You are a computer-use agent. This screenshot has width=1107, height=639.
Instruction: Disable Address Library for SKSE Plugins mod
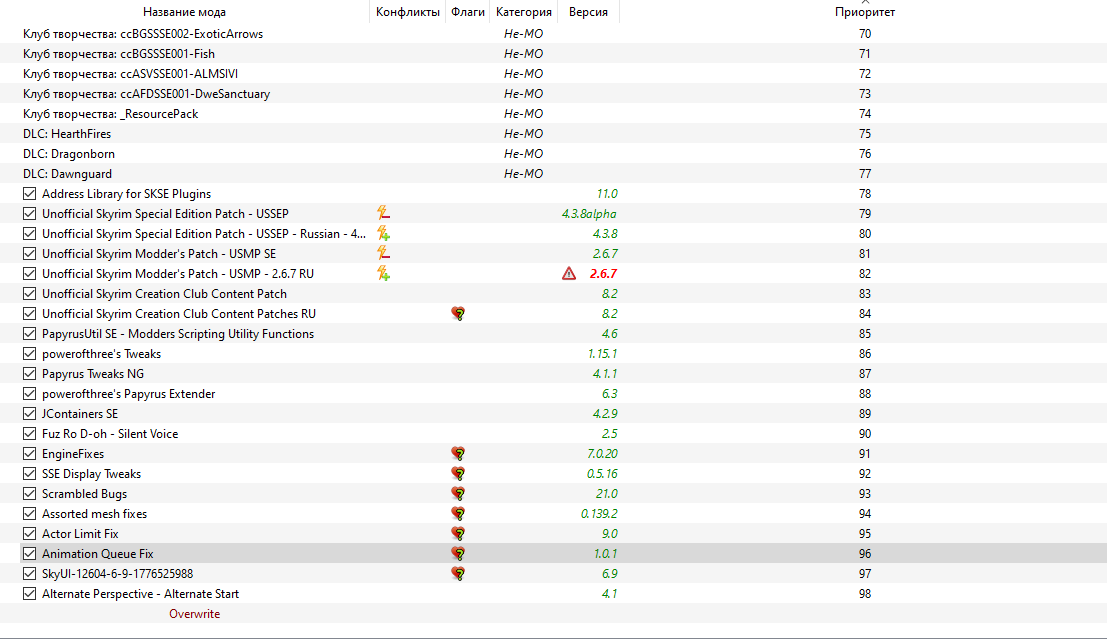click(29, 193)
